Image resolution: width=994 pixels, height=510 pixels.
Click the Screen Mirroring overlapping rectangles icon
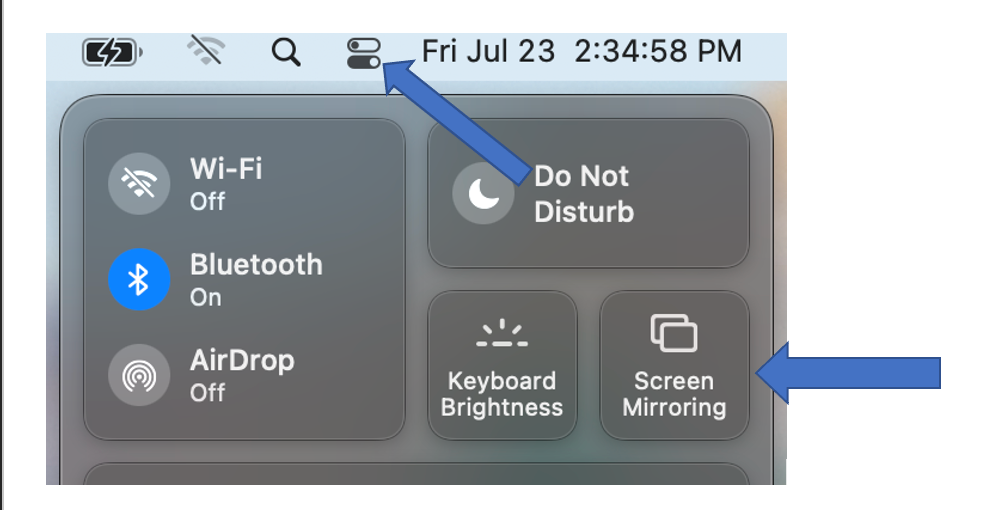tap(674, 333)
